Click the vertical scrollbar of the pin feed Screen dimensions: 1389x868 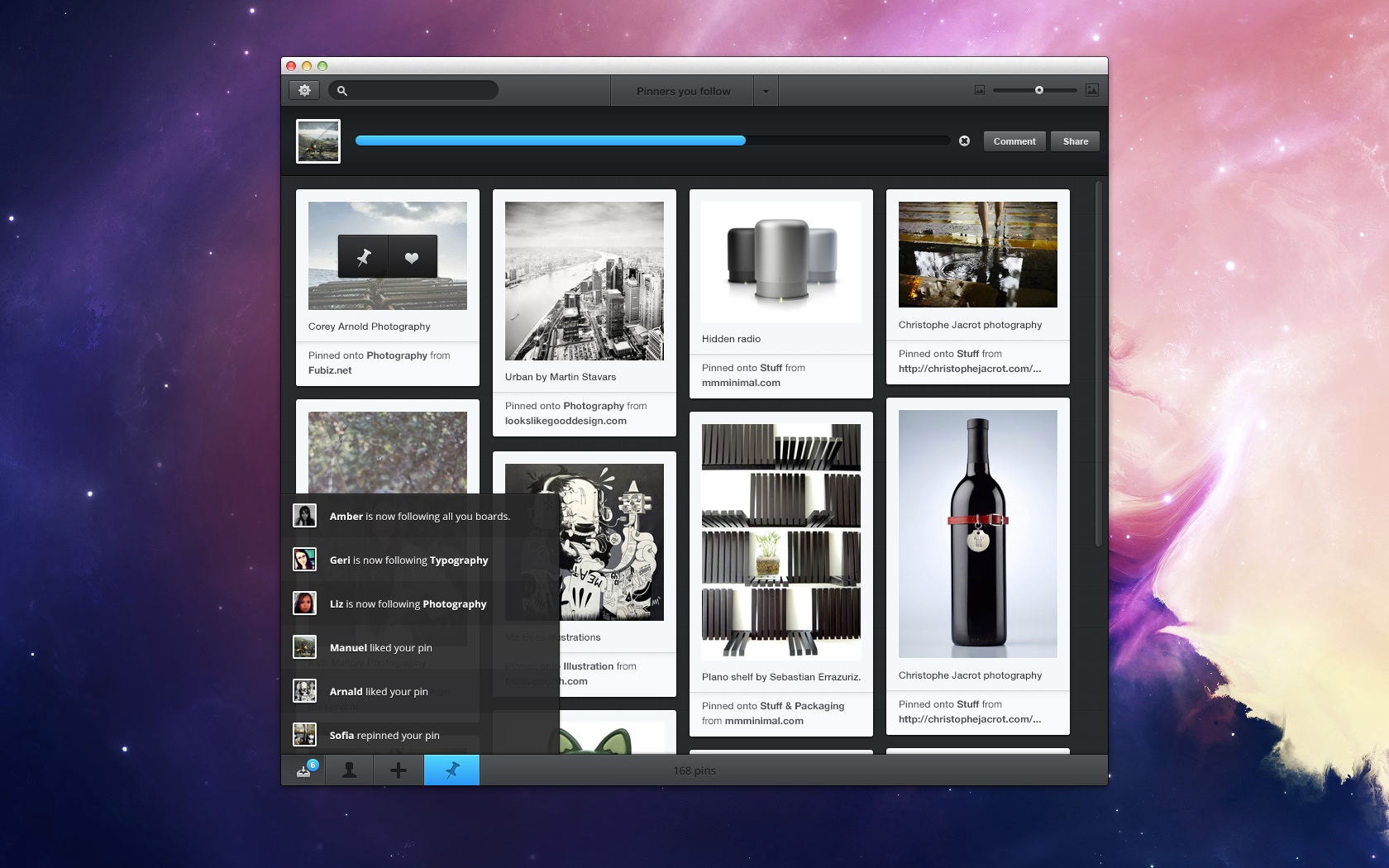click(1098, 364)
